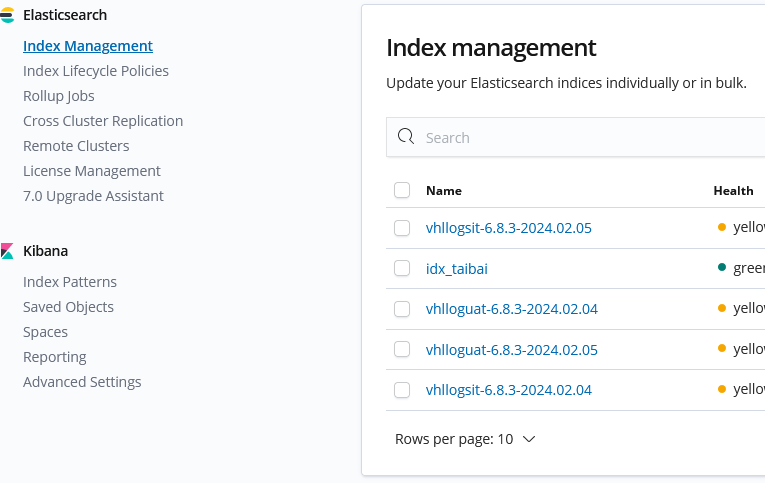Click the Kibana logo icon
Image resolution: width=765 pixels, height=483 pixels.
7,251
